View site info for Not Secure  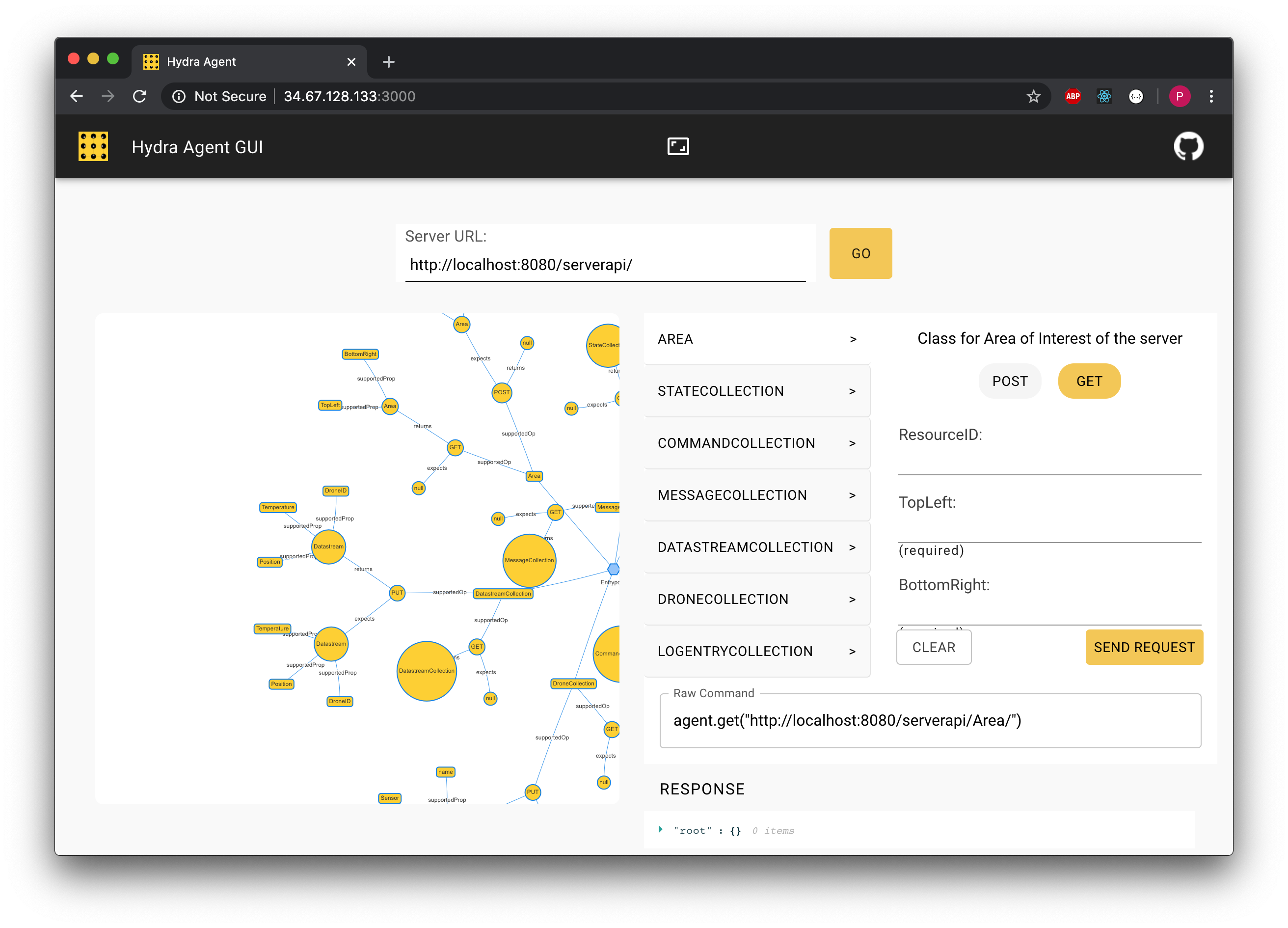tap(219, 97)
